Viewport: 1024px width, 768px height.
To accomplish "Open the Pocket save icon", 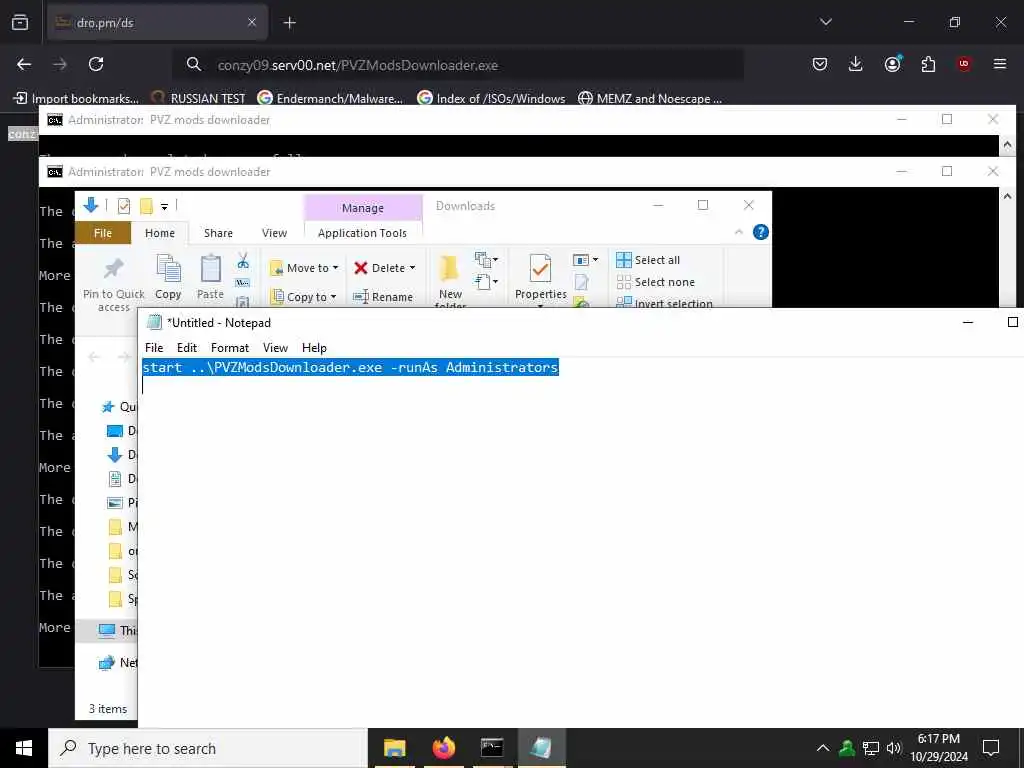I will click(x=820, y=64).
